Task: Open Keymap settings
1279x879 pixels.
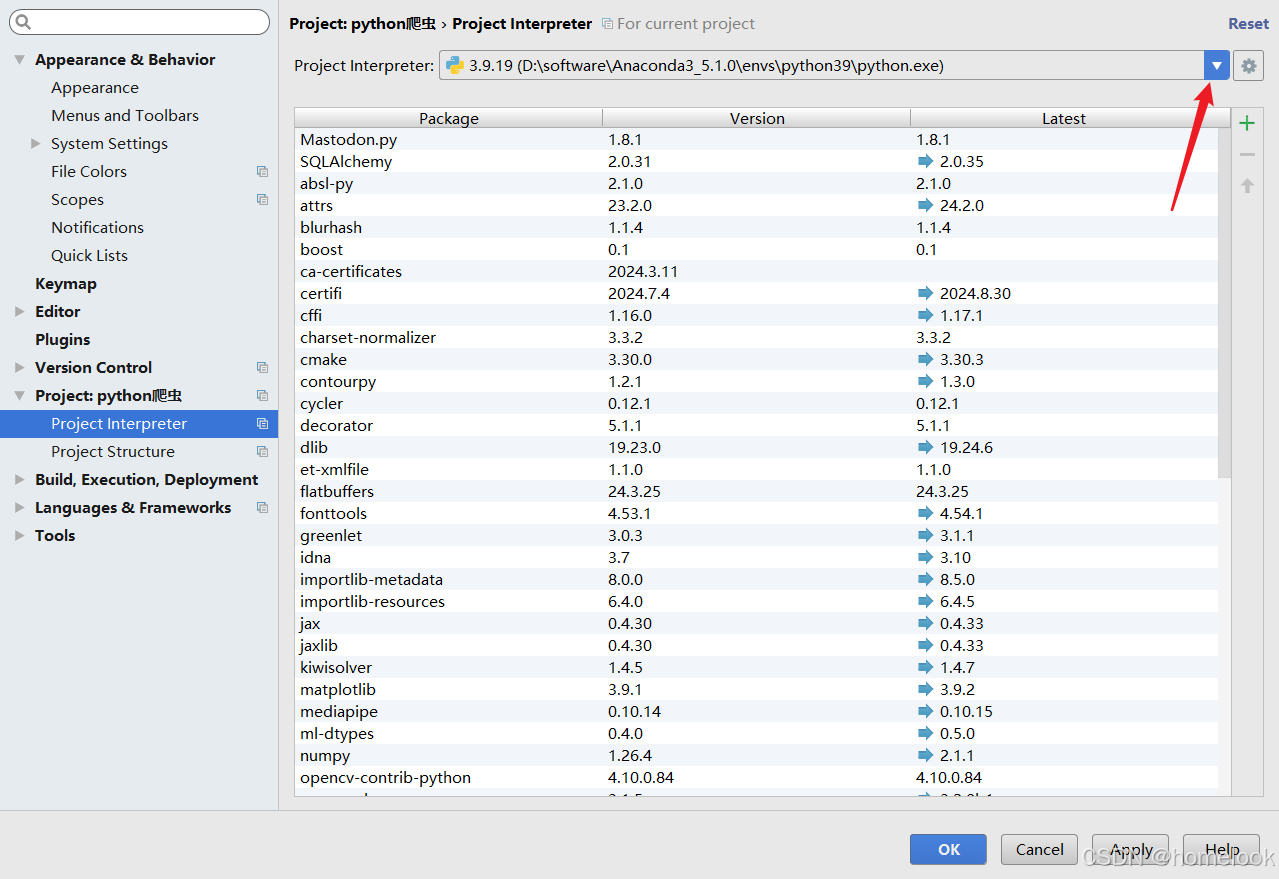Action: (x=66, y=284)
